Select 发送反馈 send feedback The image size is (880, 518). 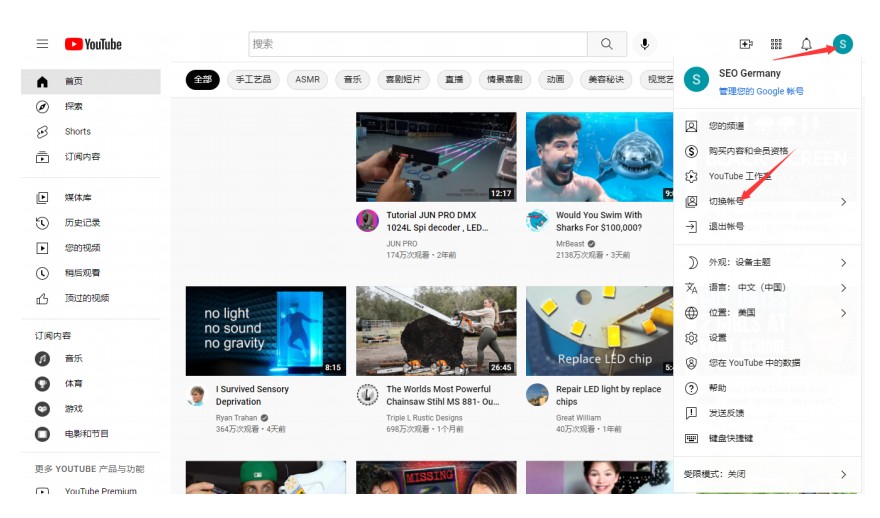[x=767, y=413]
